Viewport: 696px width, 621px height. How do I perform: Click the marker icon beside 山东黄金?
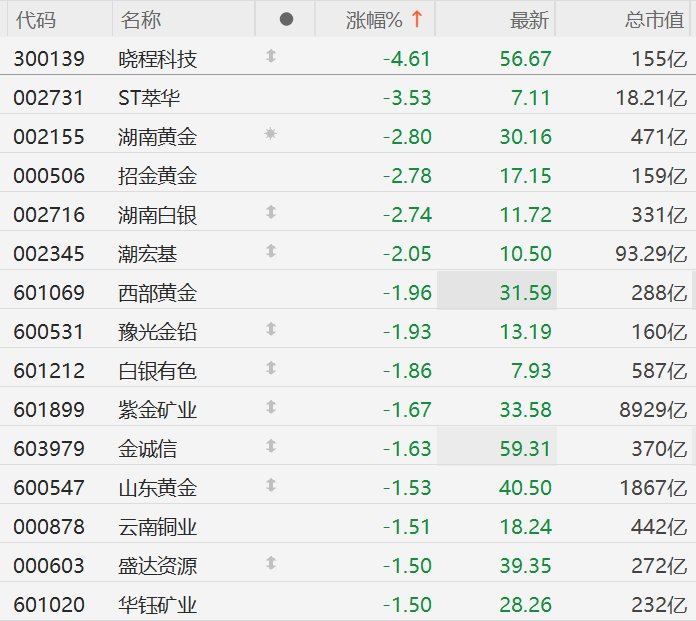pos(270,486)
